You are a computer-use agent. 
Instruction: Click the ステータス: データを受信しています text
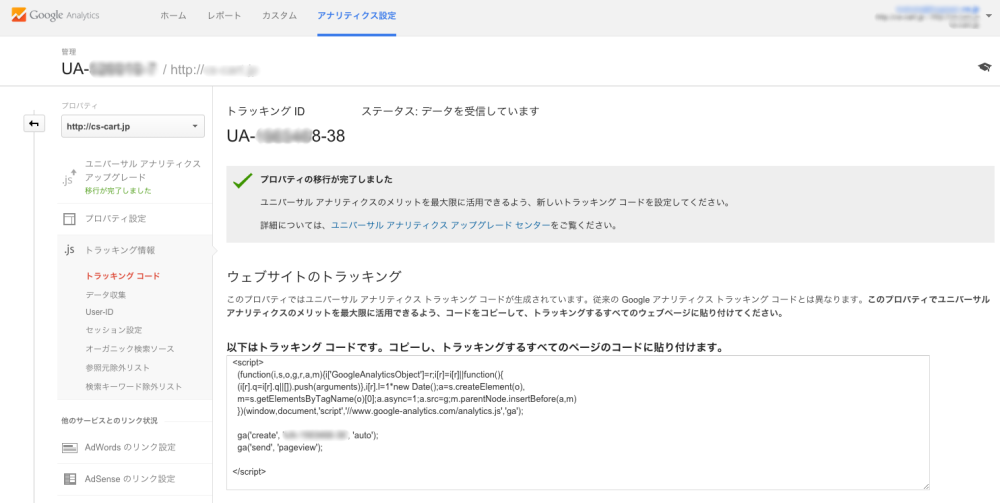pos(450,112)
